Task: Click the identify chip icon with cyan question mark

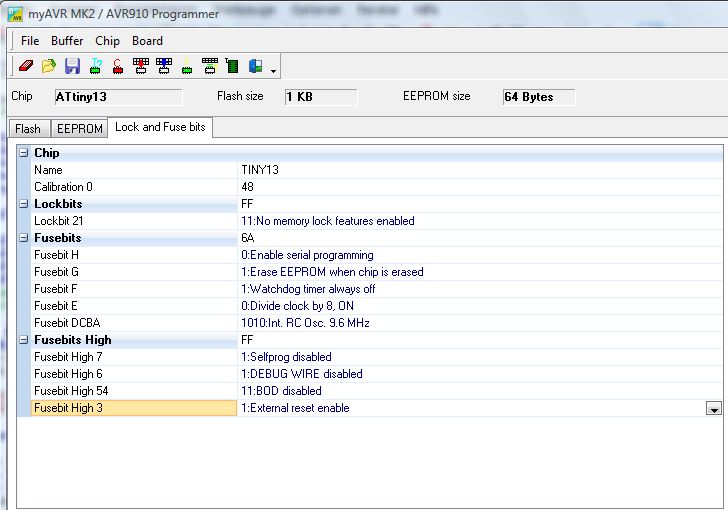Action: point(95,66)
